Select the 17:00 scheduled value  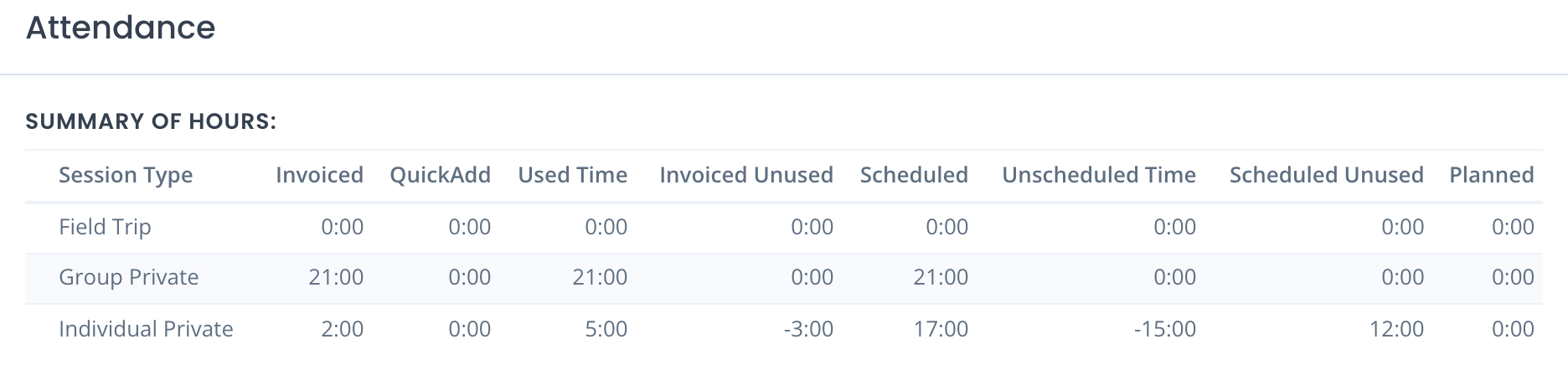coord(941,329)
